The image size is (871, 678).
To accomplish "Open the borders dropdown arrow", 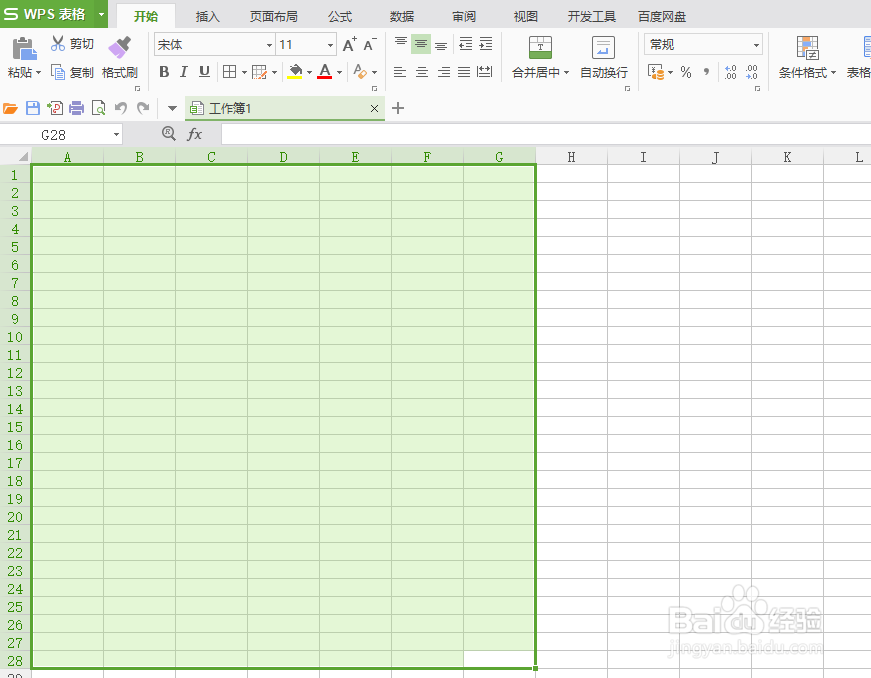I will (x=244, y=72).
